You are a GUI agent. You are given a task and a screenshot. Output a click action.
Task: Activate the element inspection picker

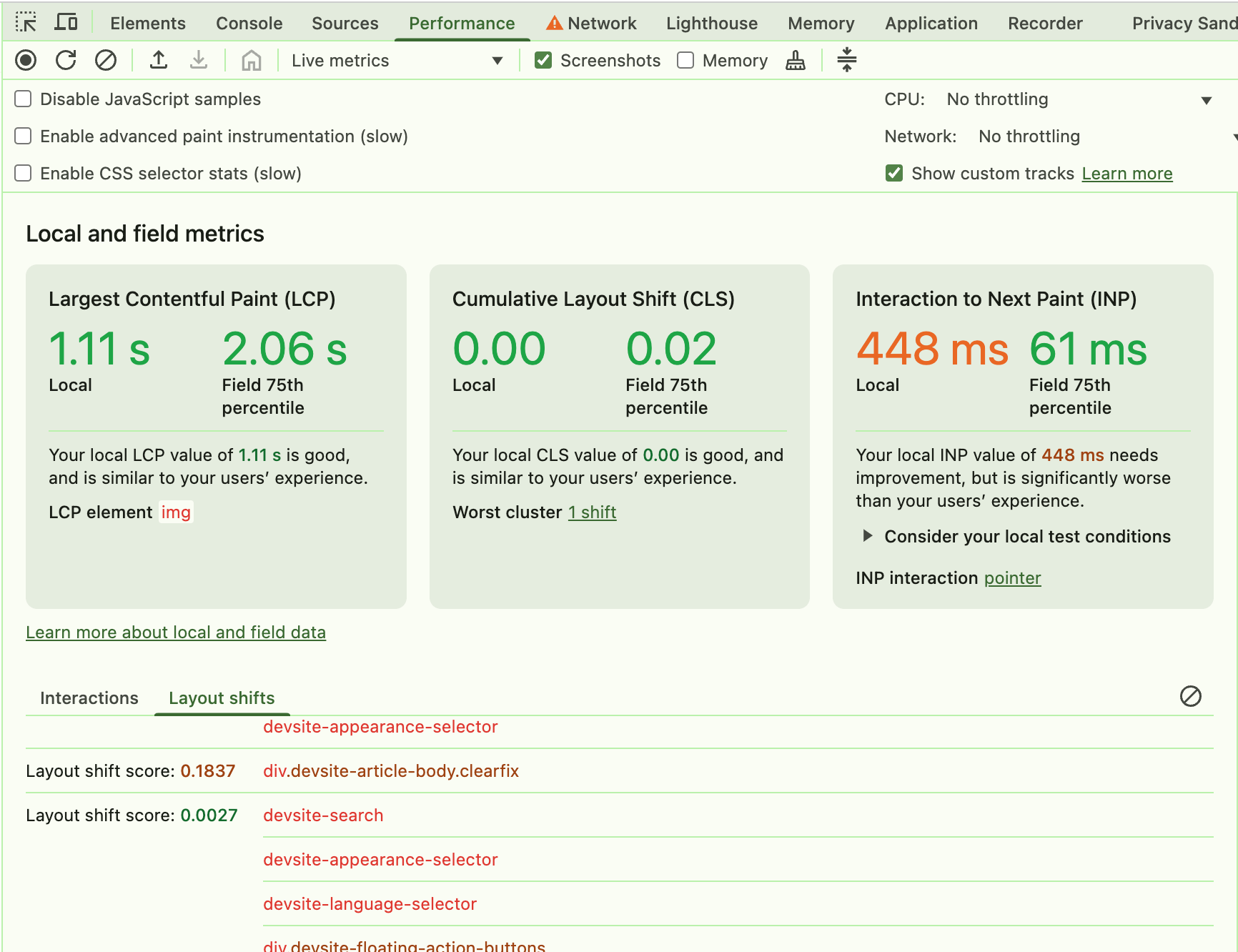tap(26, 22)
